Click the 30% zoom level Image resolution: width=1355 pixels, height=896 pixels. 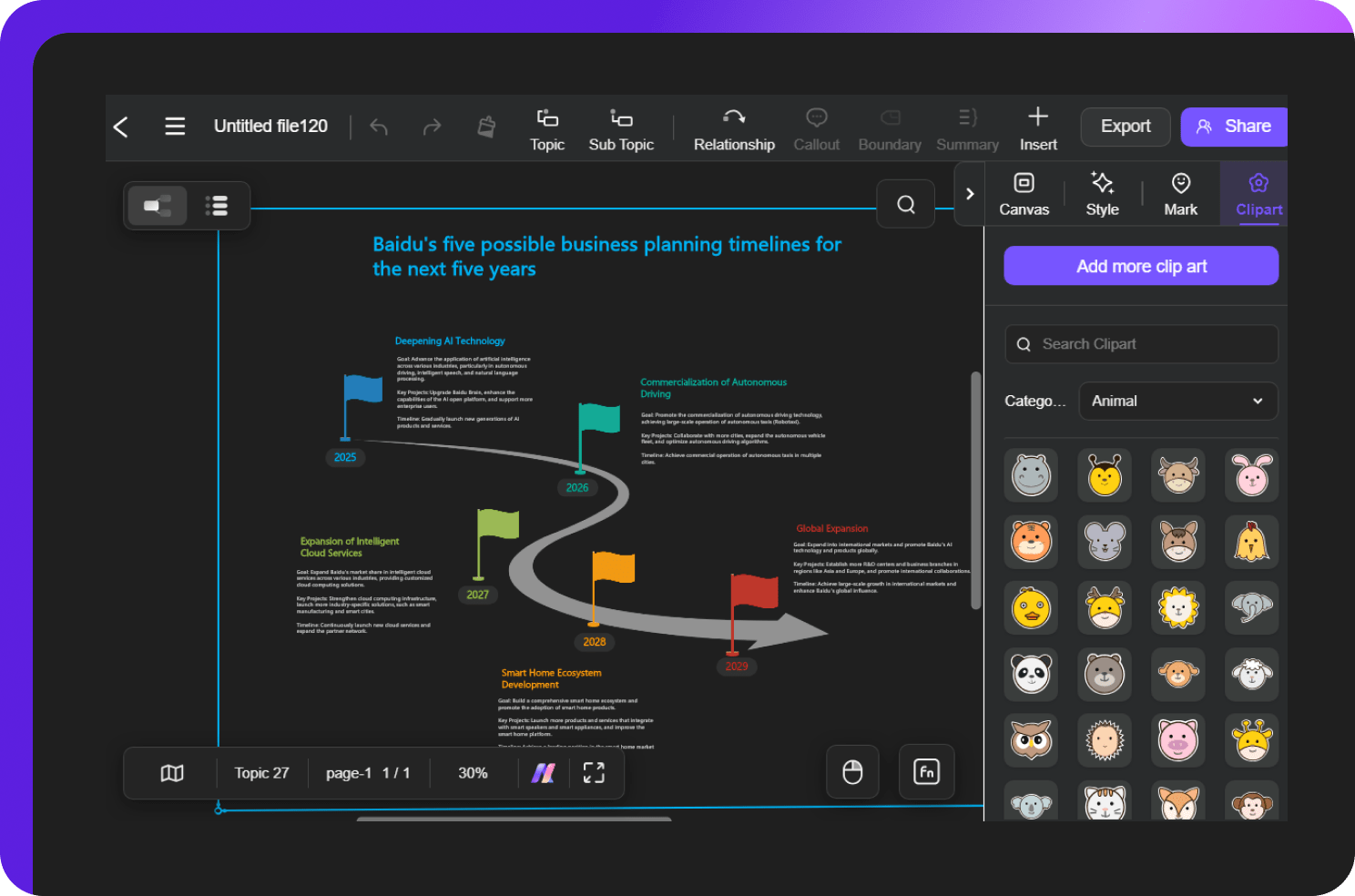473,773
